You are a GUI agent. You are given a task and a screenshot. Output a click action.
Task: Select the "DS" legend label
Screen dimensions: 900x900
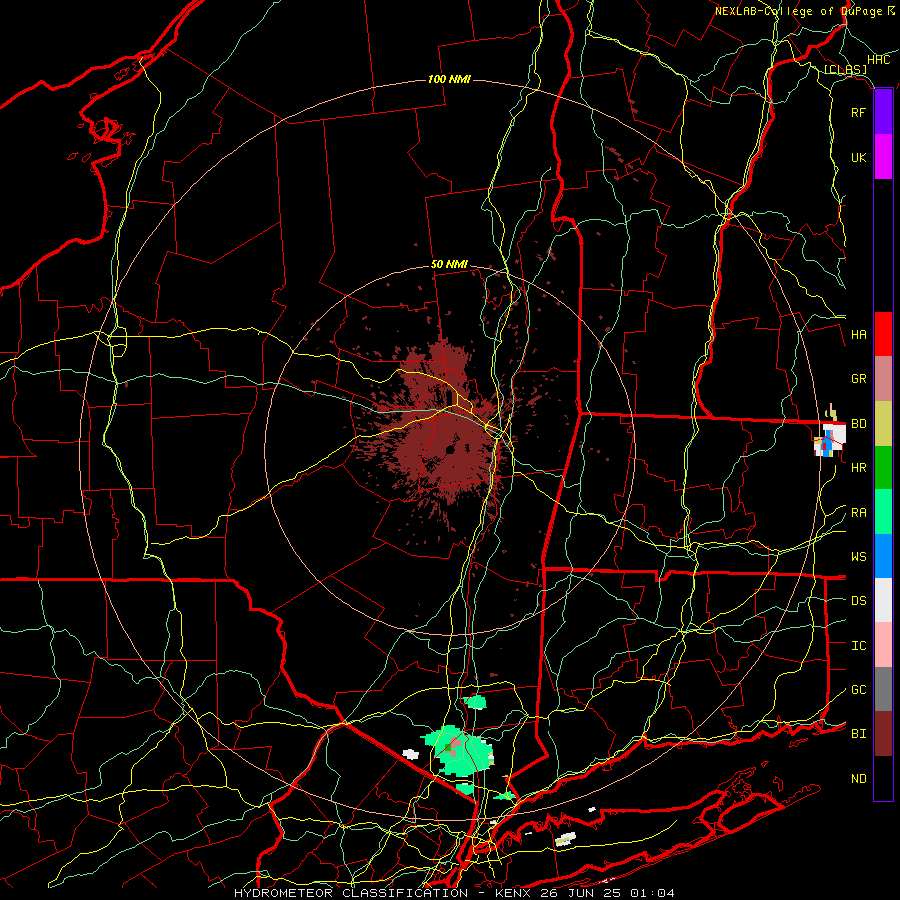click(858, 601)
